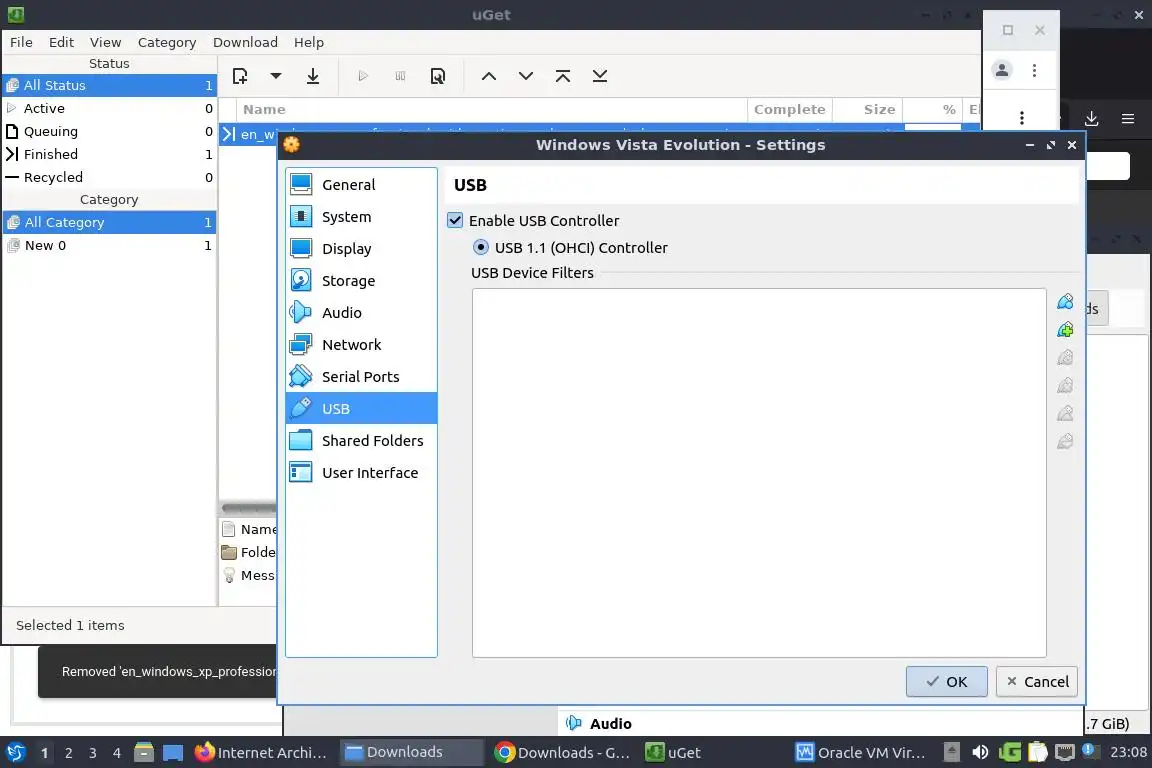This screenshot has width=1152, height=768.
Task: Open uGet Help menu
Action: point(309,42)
